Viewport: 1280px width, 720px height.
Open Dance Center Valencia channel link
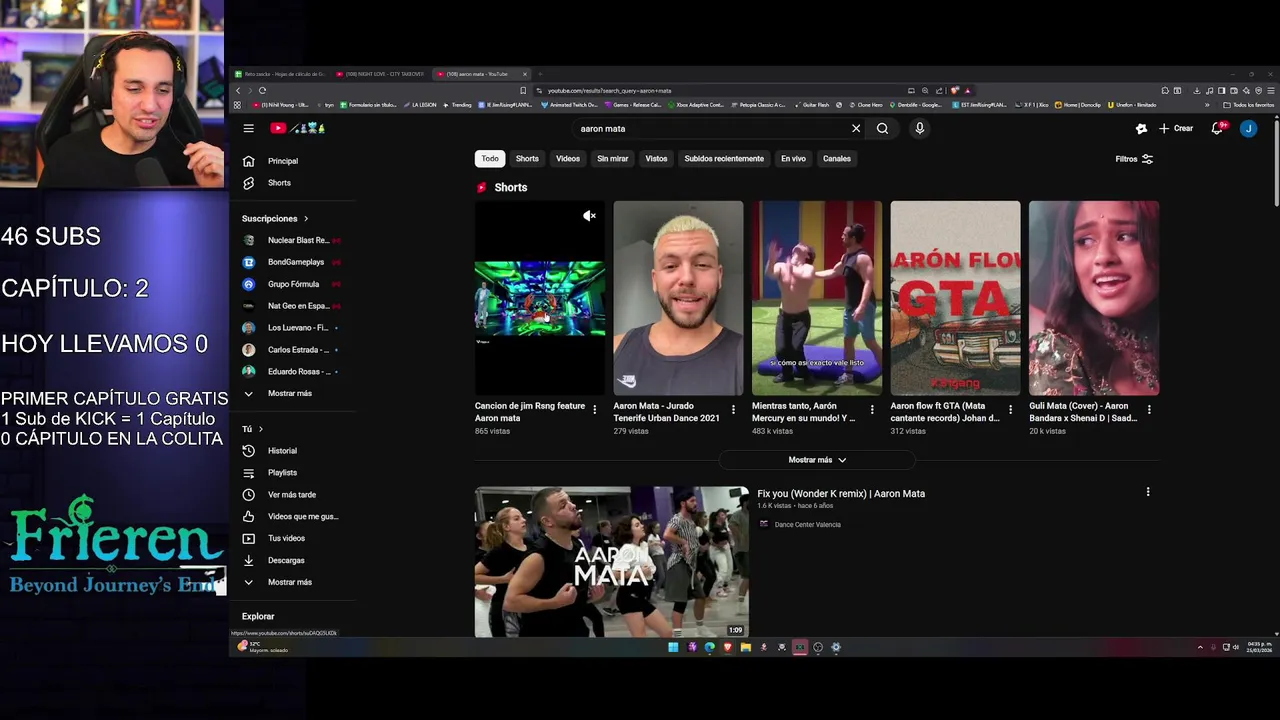point(807,525)
